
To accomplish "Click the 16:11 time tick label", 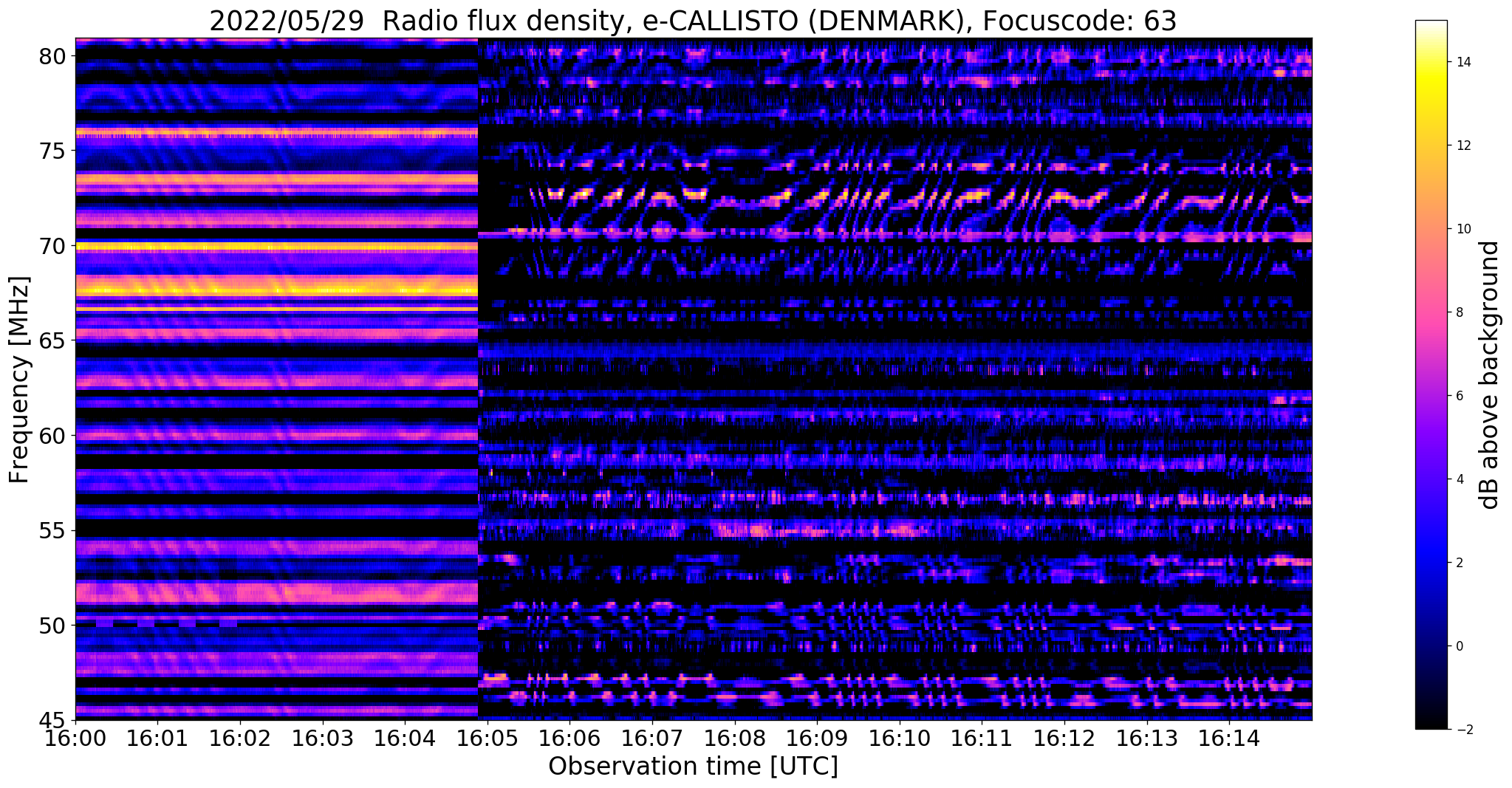I will click(982, 737).
